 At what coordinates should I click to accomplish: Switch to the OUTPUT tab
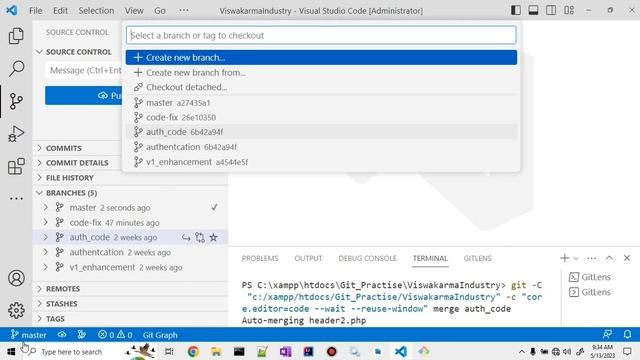click(x=308, y=258)
